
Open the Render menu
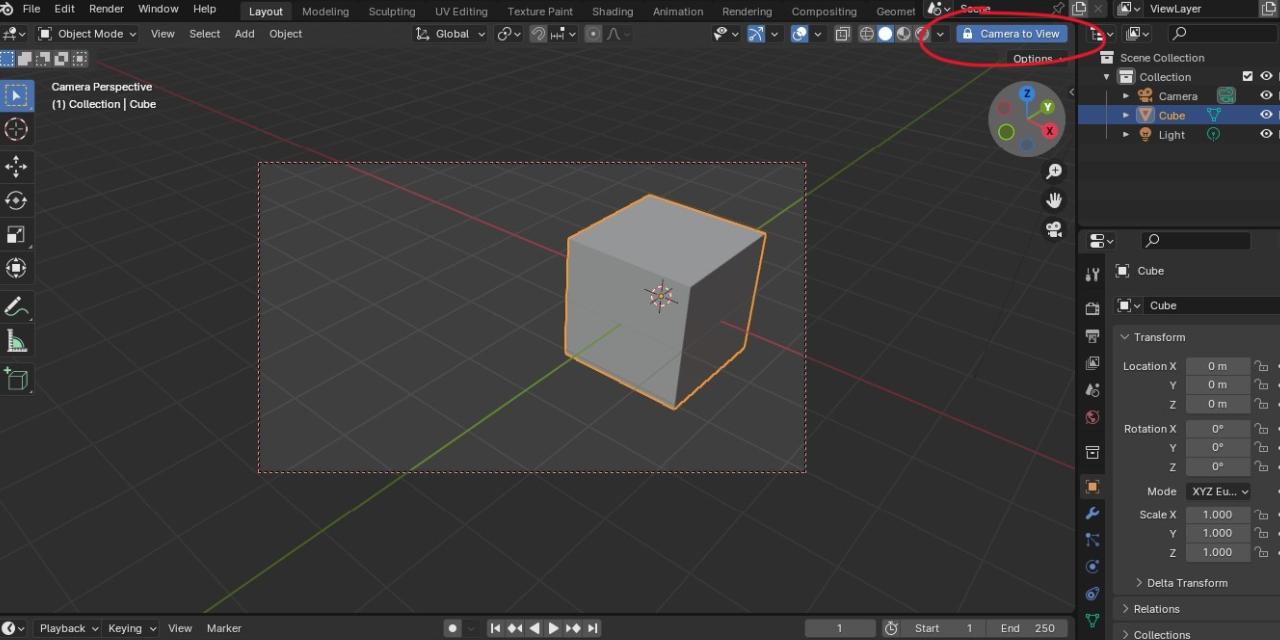pos(106,9)
